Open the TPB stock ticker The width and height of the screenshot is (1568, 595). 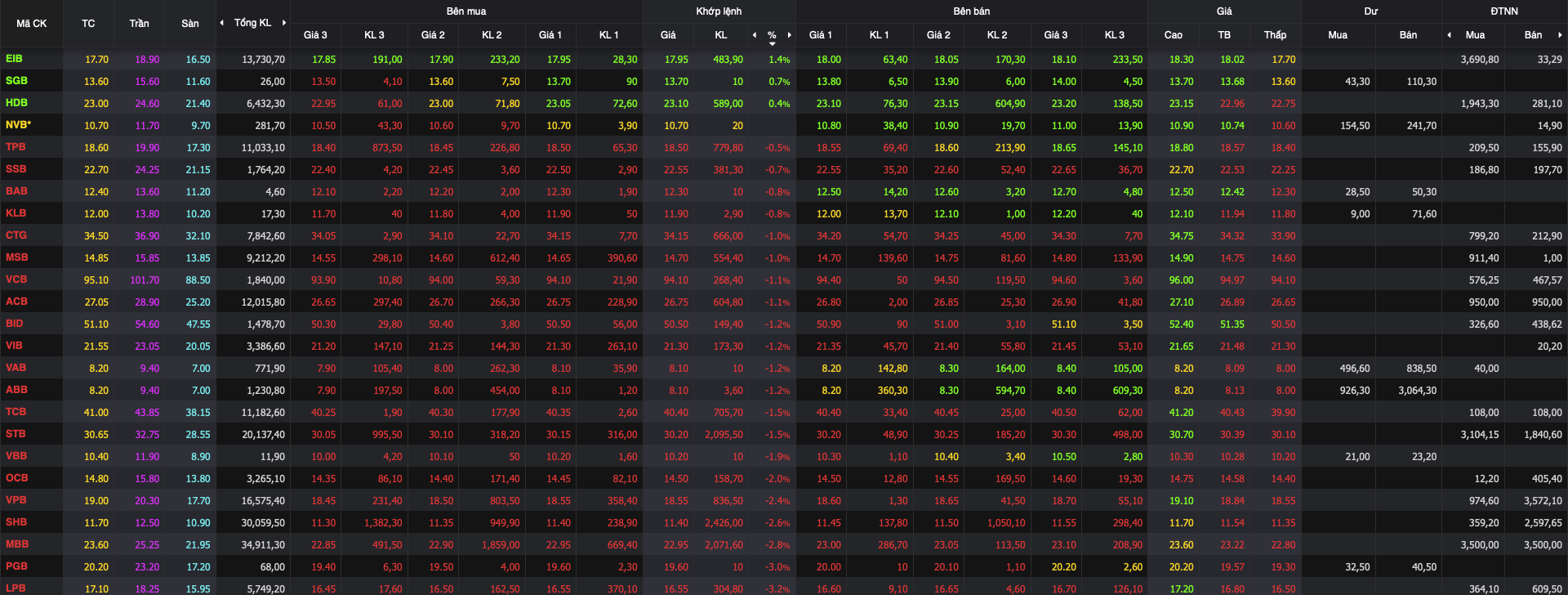16,147
